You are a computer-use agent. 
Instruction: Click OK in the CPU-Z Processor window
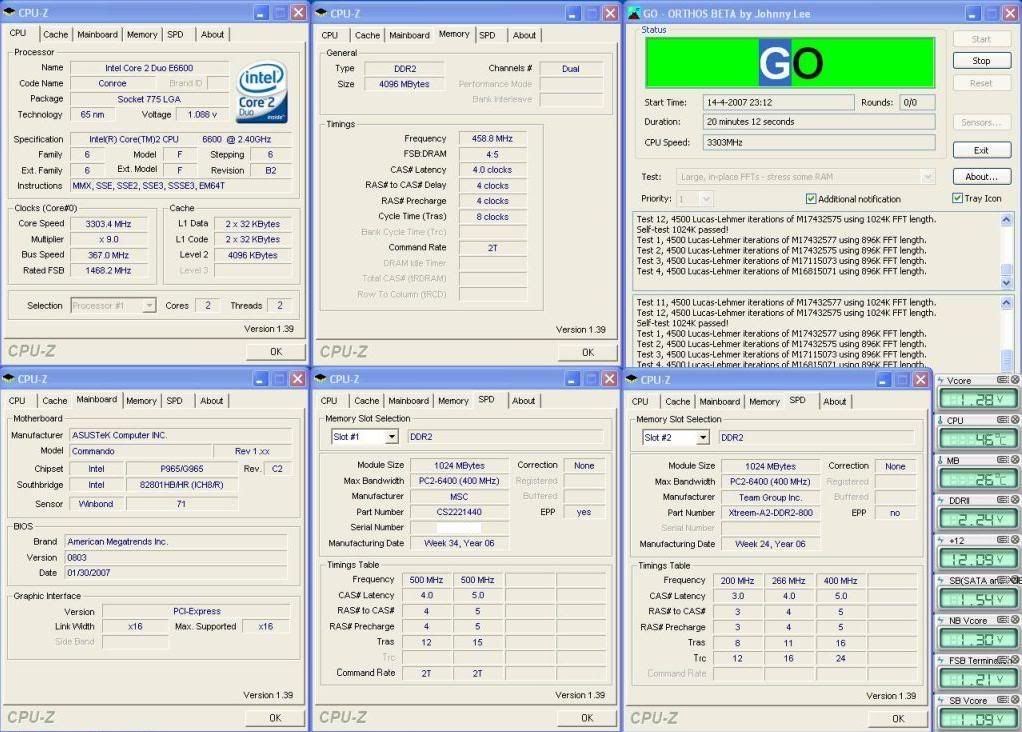point(276,351)
